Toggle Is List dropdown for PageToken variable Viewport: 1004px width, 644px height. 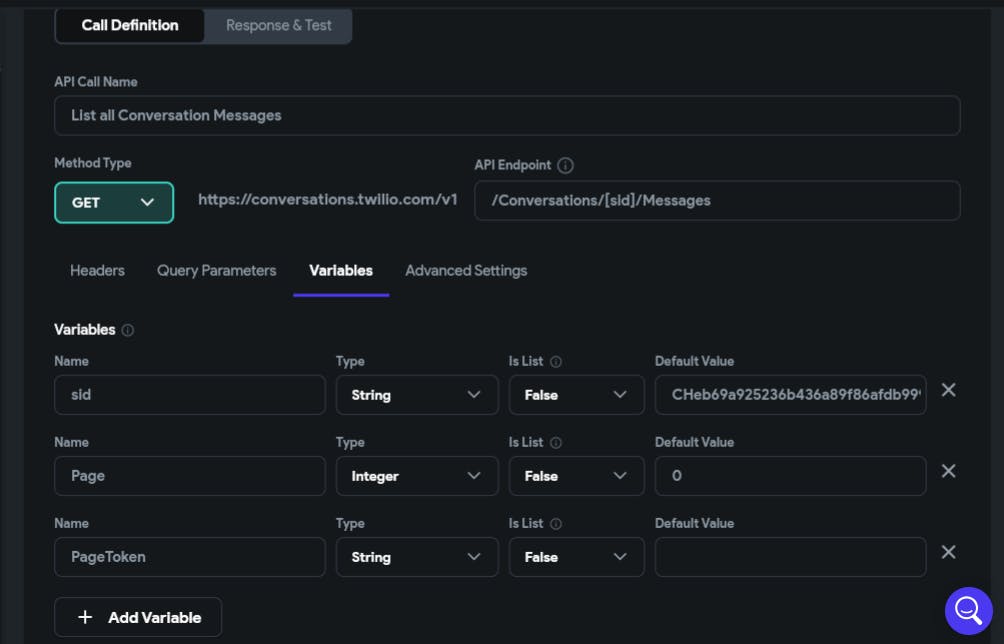coord(576,557)
